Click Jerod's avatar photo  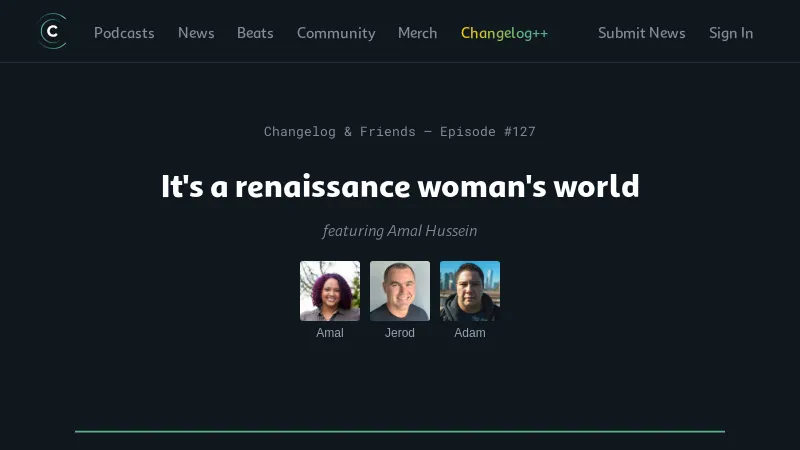[x=400, y=291]
